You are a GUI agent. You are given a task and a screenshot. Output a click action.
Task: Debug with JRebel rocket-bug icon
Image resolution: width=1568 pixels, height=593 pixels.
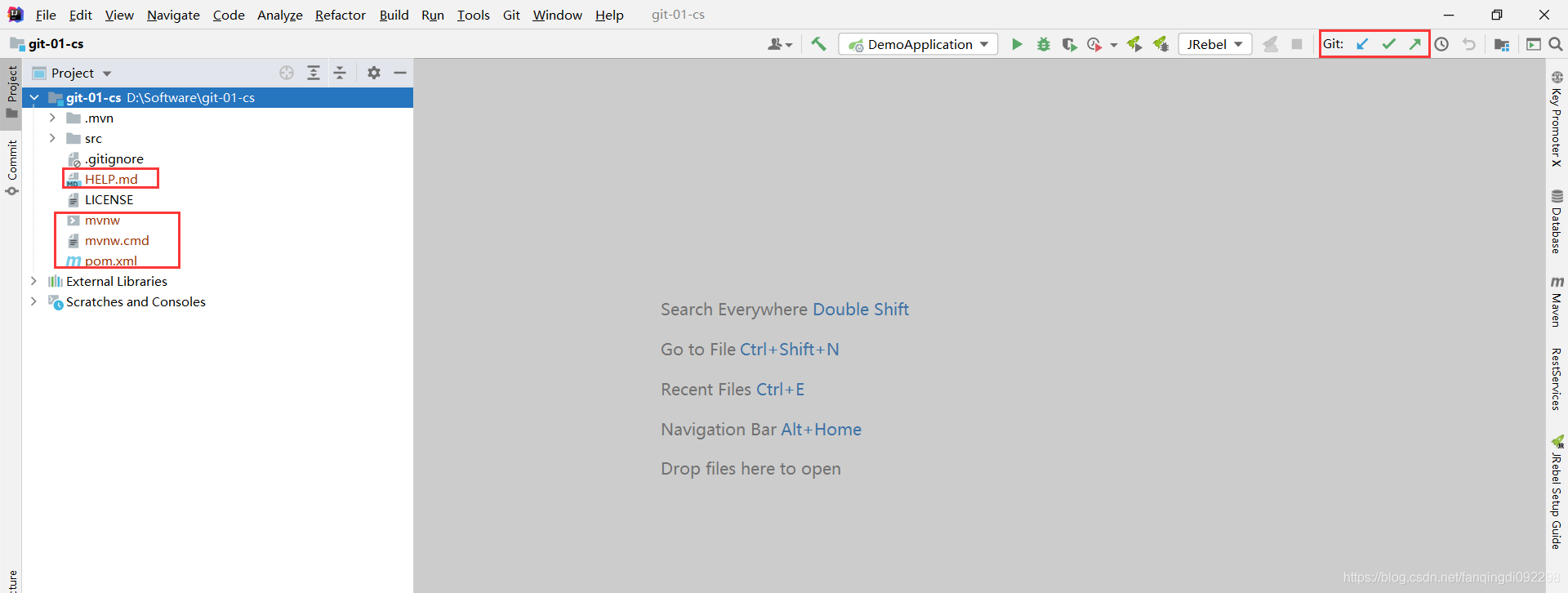coord(1160,44)
